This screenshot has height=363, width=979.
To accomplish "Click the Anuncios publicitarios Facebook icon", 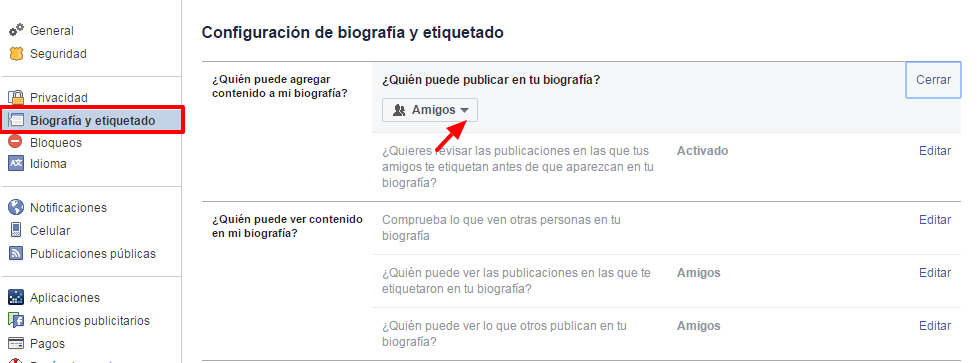I will pyautogui.click(x=16, y=321).
